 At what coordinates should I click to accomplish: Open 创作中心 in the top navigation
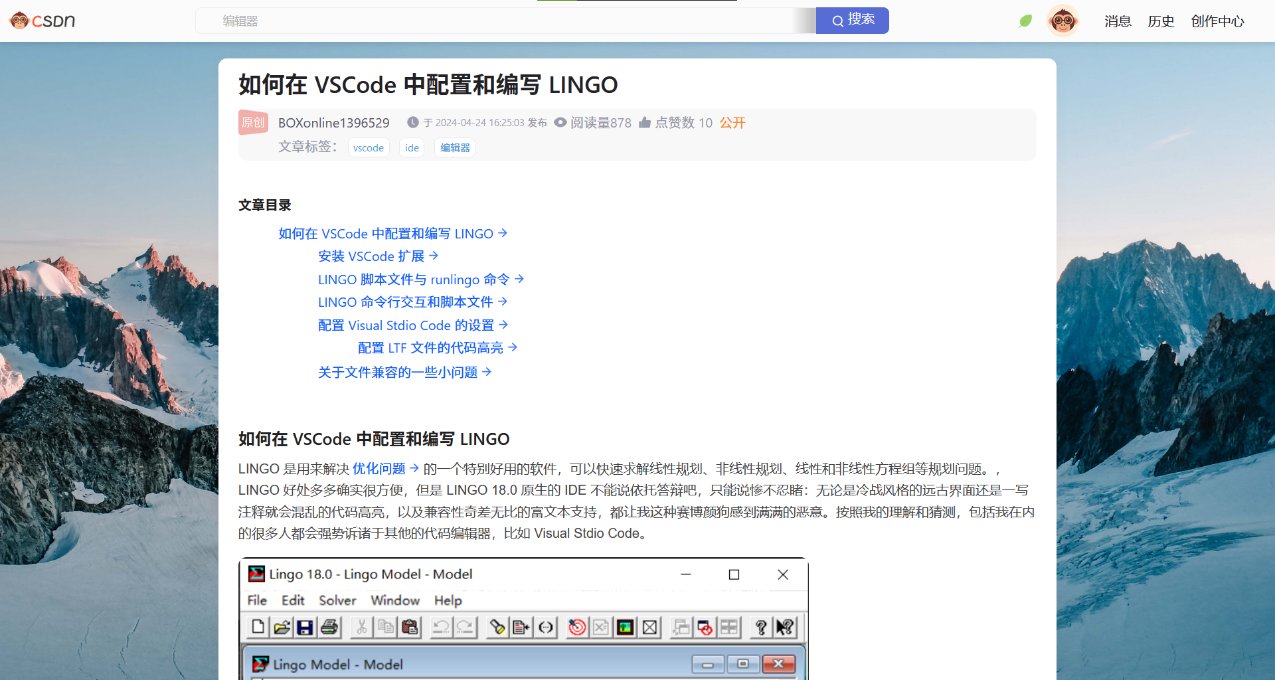pyautogui.click(x=1218, y=21)
